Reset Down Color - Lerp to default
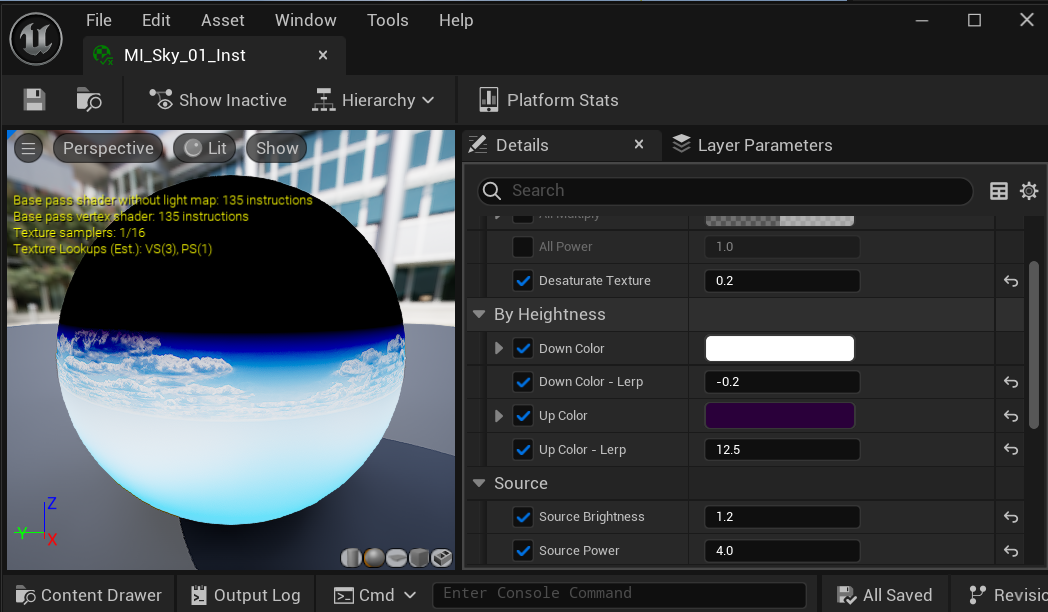Image resolution: width=1048 pixels, height=612 pixels. [x=1011, y=382]
